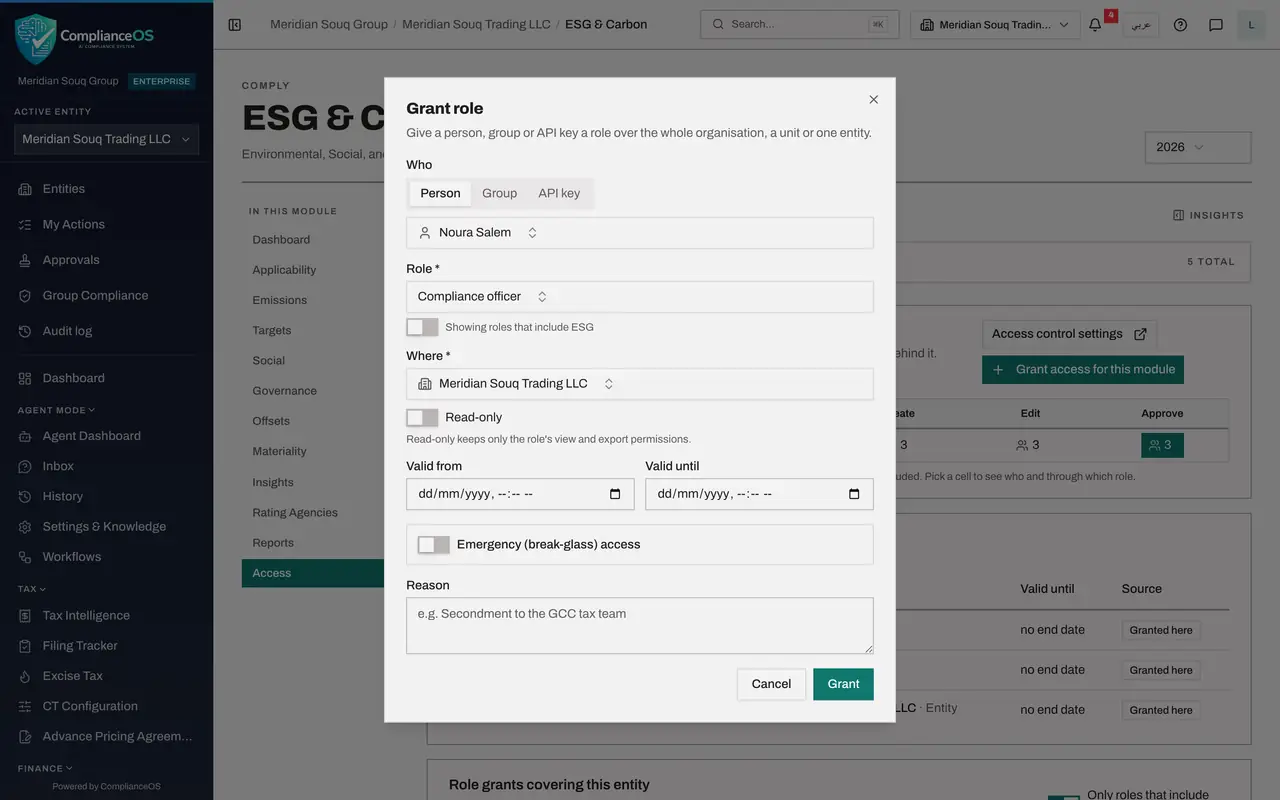
Task: Click the Workflows sidebar icon
Action: pos(25,557)
